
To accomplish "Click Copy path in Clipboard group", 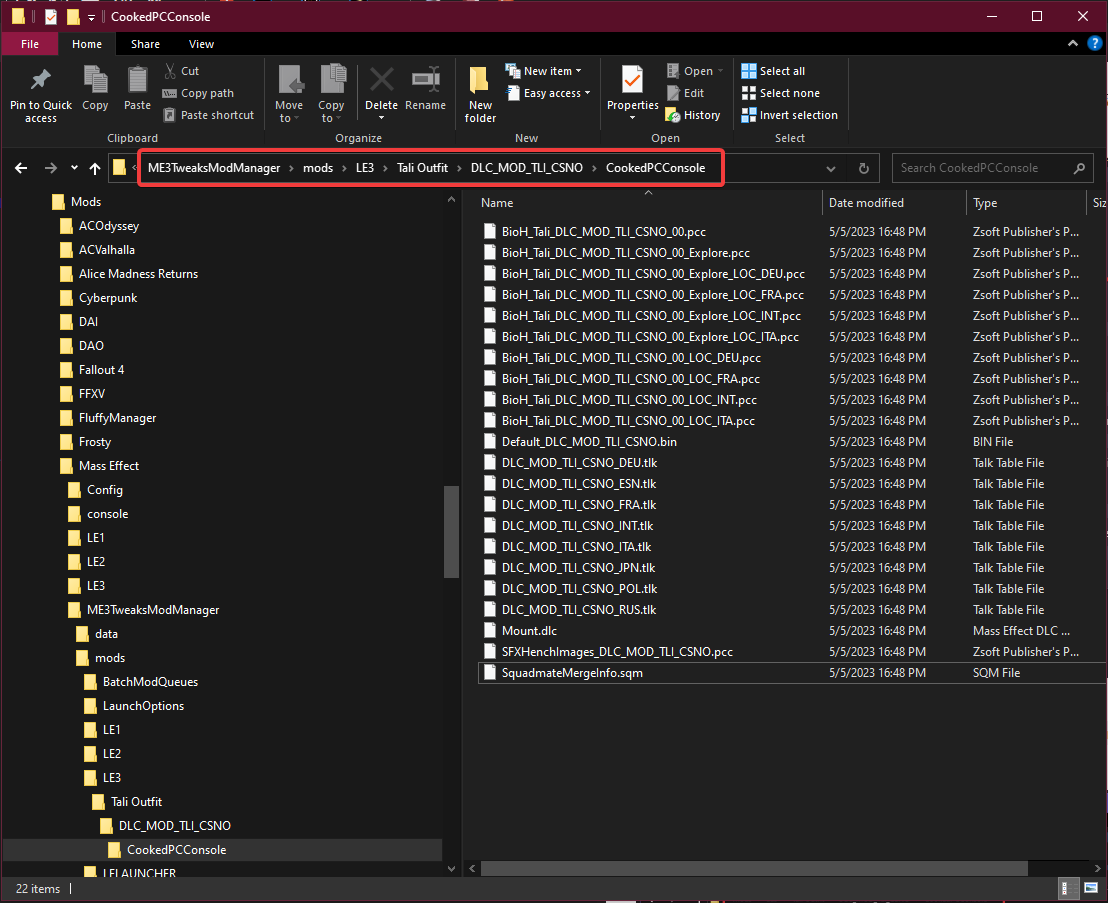I will 198,93.
